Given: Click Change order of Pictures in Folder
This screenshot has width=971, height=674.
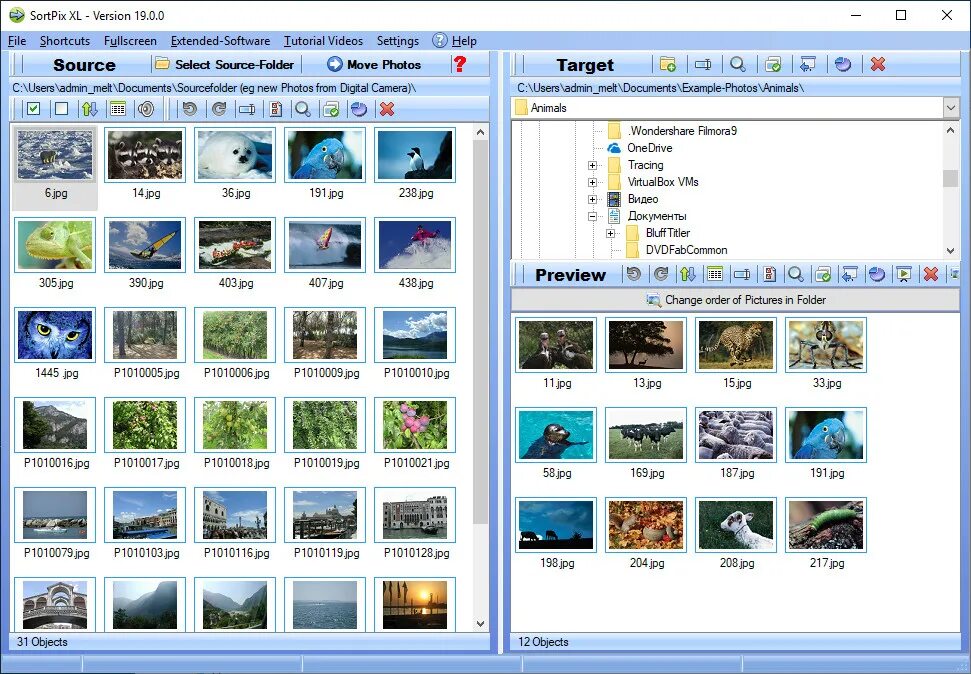Looking at the screenshot, I should click(x=736, y=300).
